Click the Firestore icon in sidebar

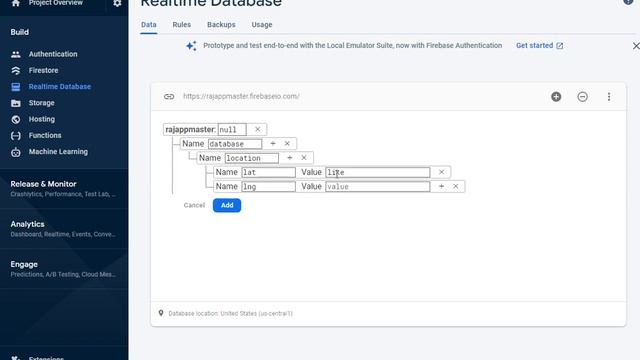pos(16,71)
